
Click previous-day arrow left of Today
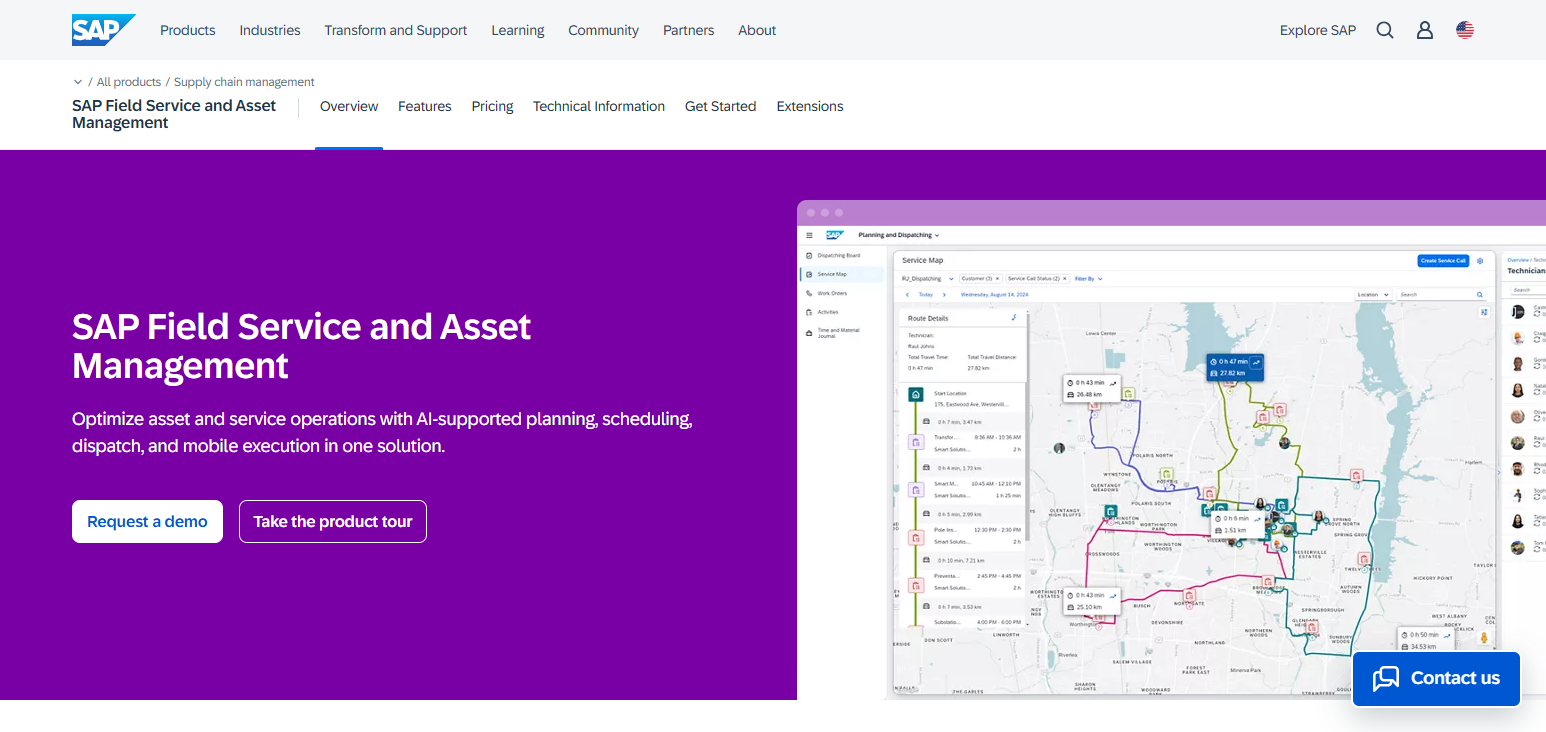[x=907, y=295]
